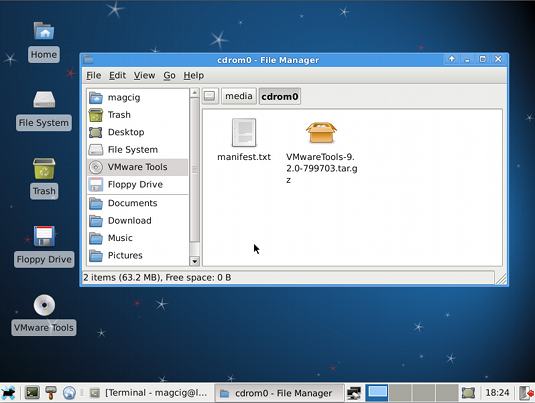Screen dimensions: 535x403
Task: Switch to the first workspace in pager
Action: coord(377,393)
